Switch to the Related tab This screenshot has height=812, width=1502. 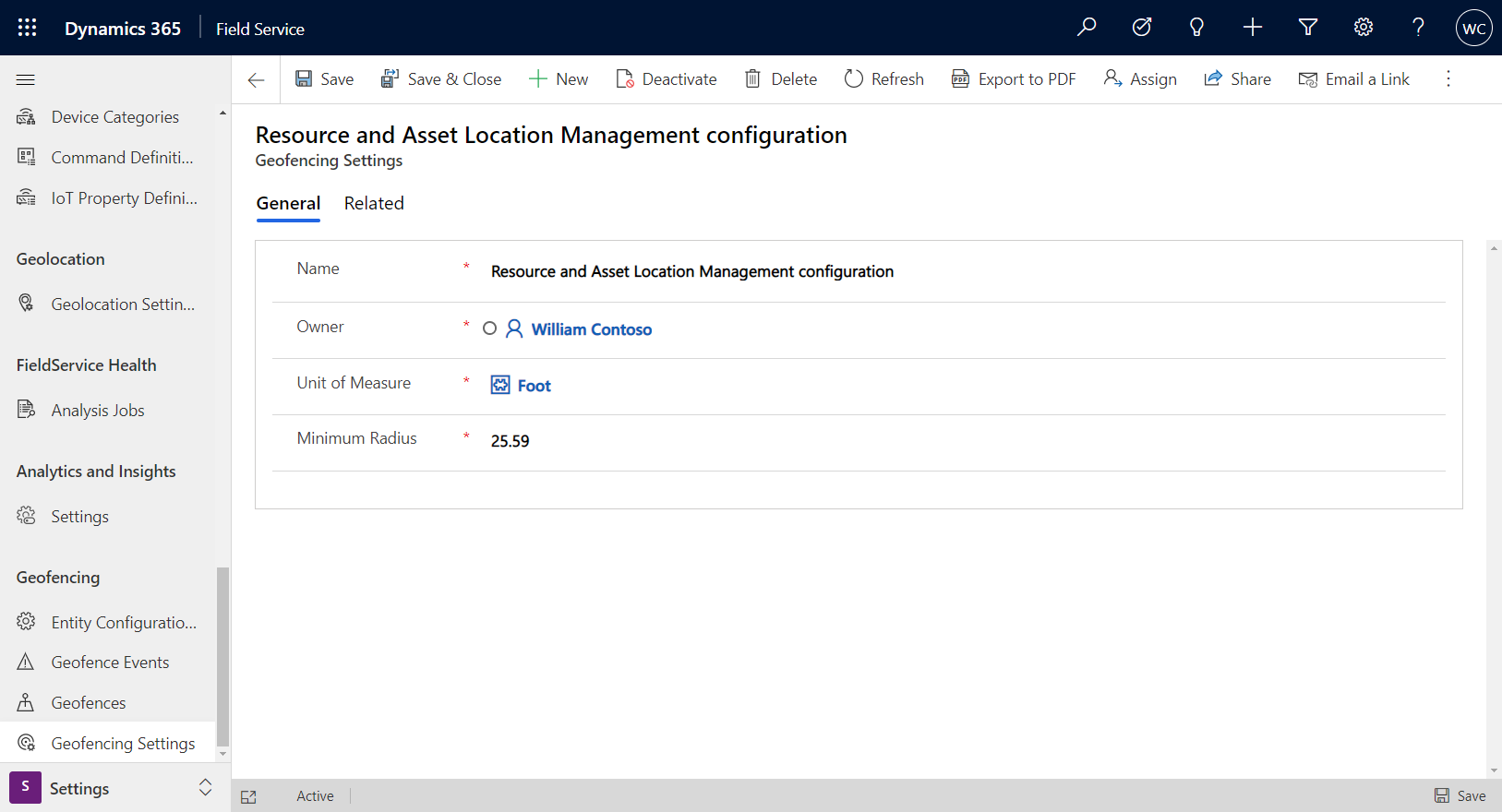point(374,203)
